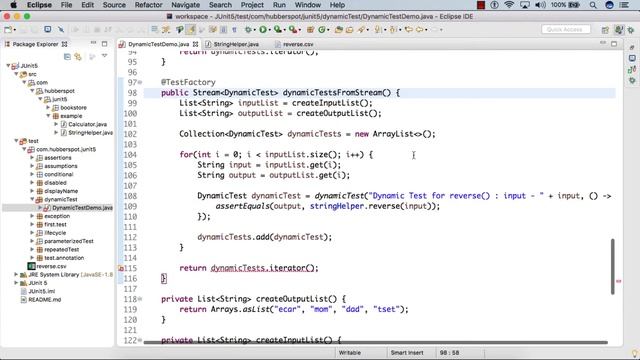Open the Debug button dropdown arrow

tap(254, 30)
